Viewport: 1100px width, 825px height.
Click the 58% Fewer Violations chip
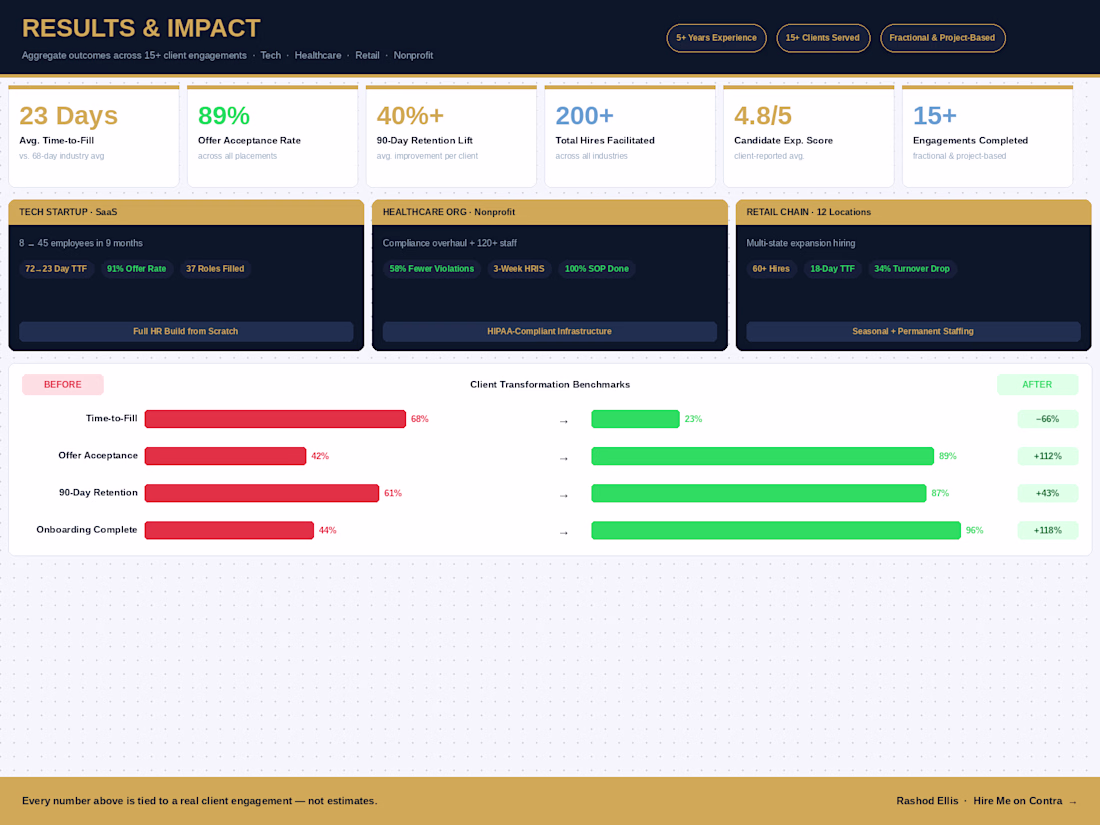431,269
